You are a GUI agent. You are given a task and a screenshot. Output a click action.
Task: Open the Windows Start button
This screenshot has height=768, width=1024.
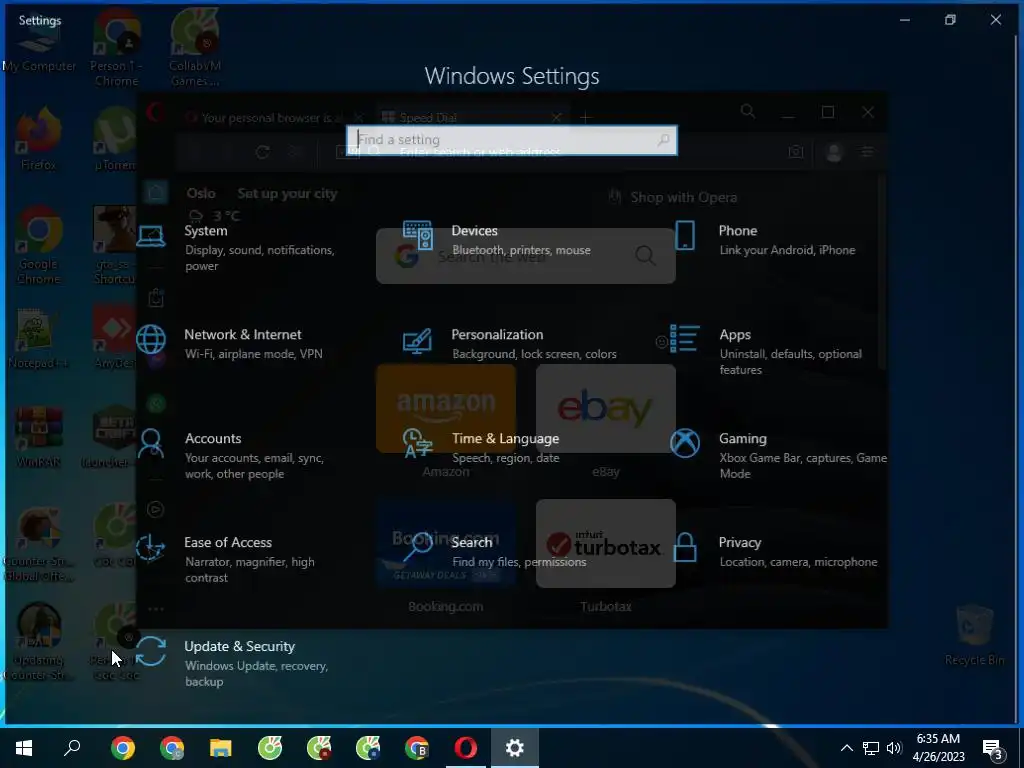coord(24,748)
